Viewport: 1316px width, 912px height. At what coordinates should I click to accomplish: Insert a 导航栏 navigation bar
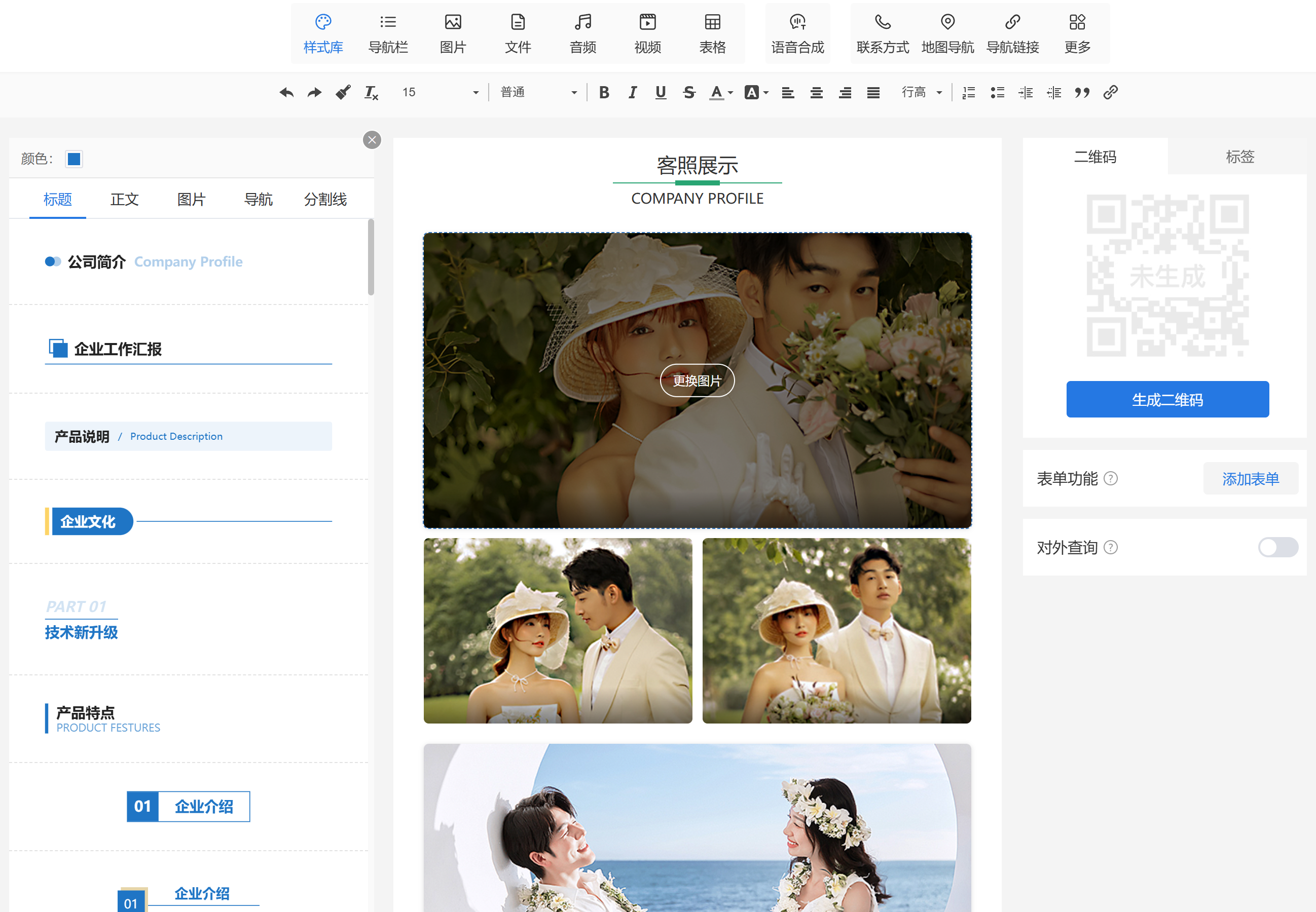[388, 34]
